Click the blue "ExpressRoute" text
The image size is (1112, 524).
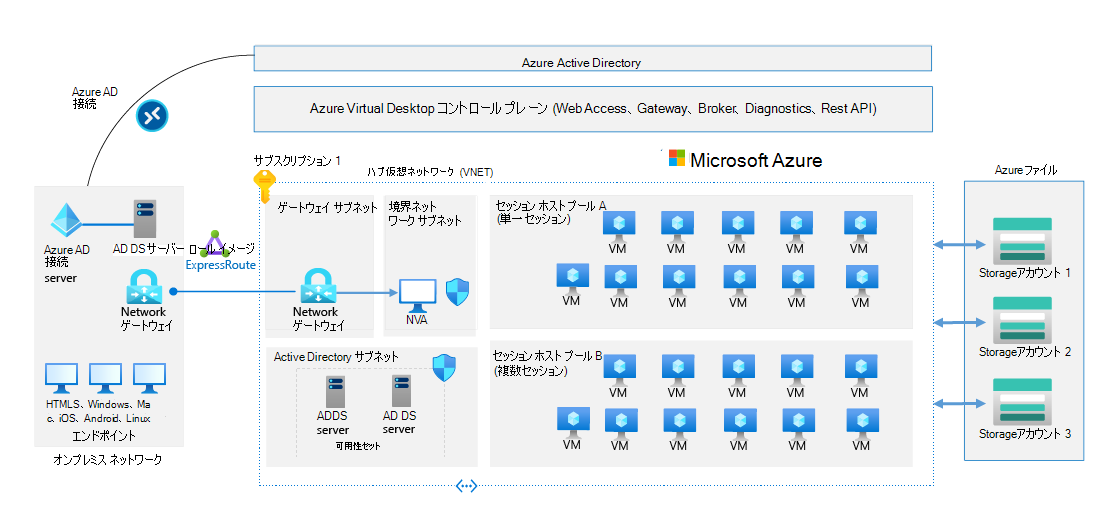point(221,265)
